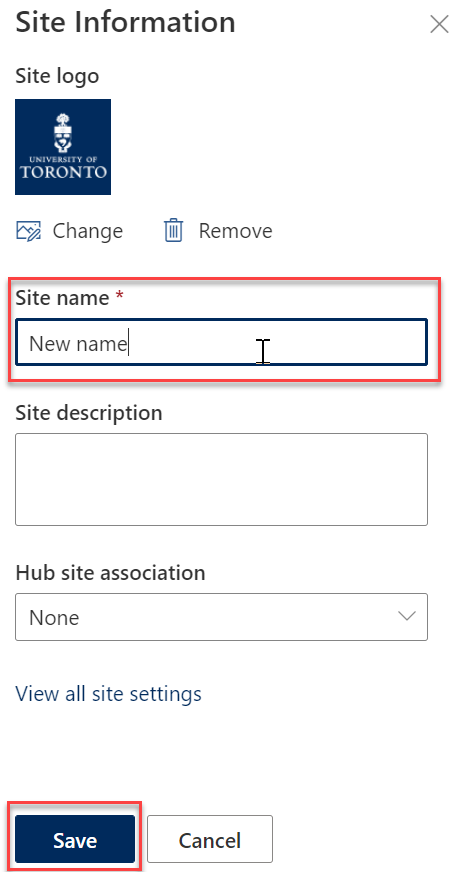
Task: Expand the Hub site association chevron arrow
Action: (407, 617)
